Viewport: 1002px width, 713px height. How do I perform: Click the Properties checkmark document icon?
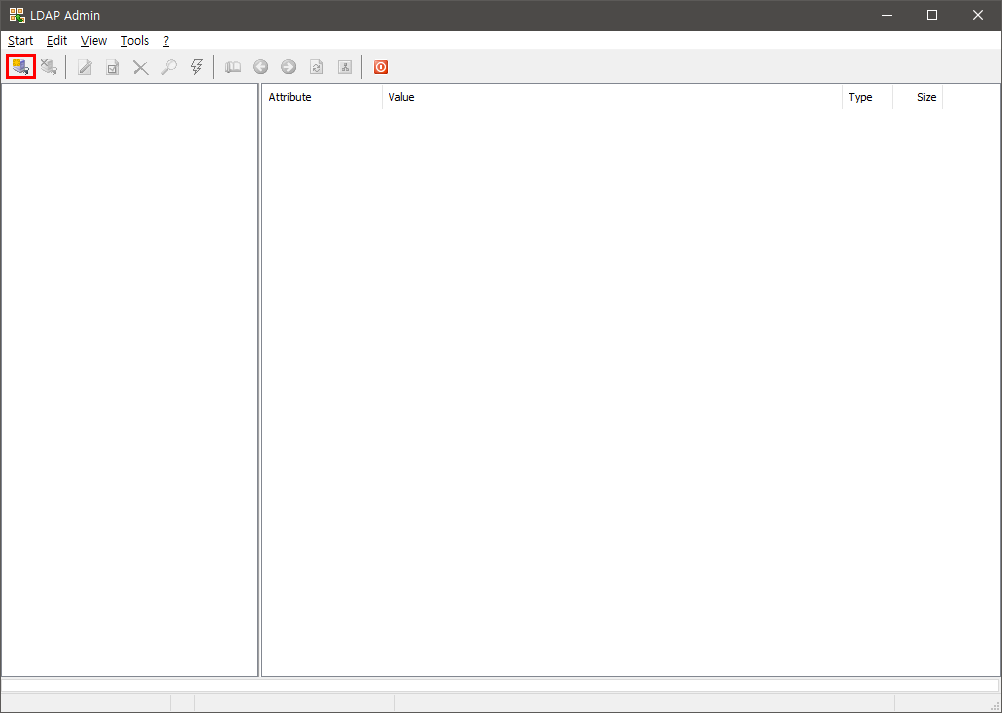coord(113,67)
